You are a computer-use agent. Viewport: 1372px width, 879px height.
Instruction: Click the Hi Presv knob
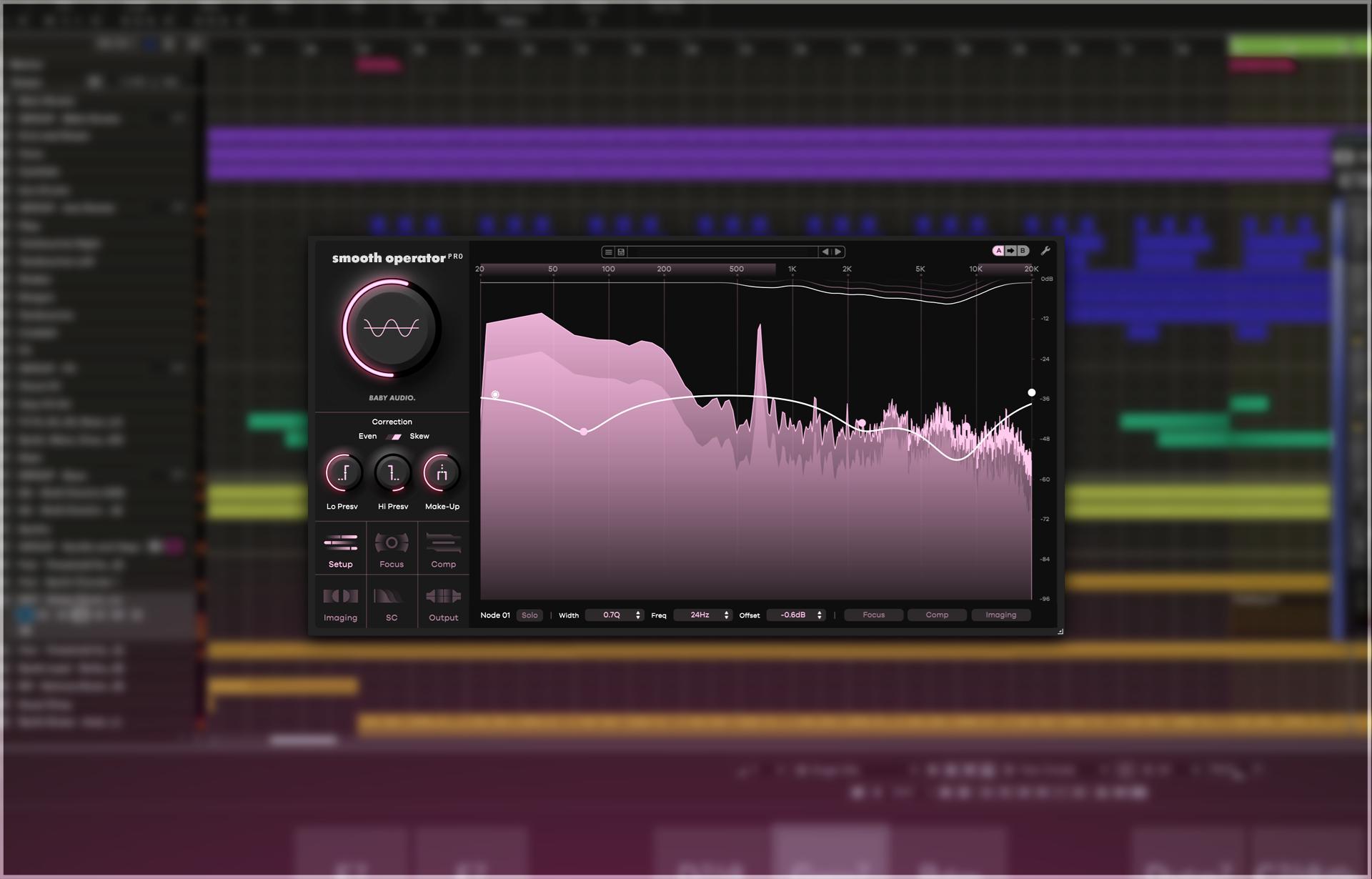point(392,472)
